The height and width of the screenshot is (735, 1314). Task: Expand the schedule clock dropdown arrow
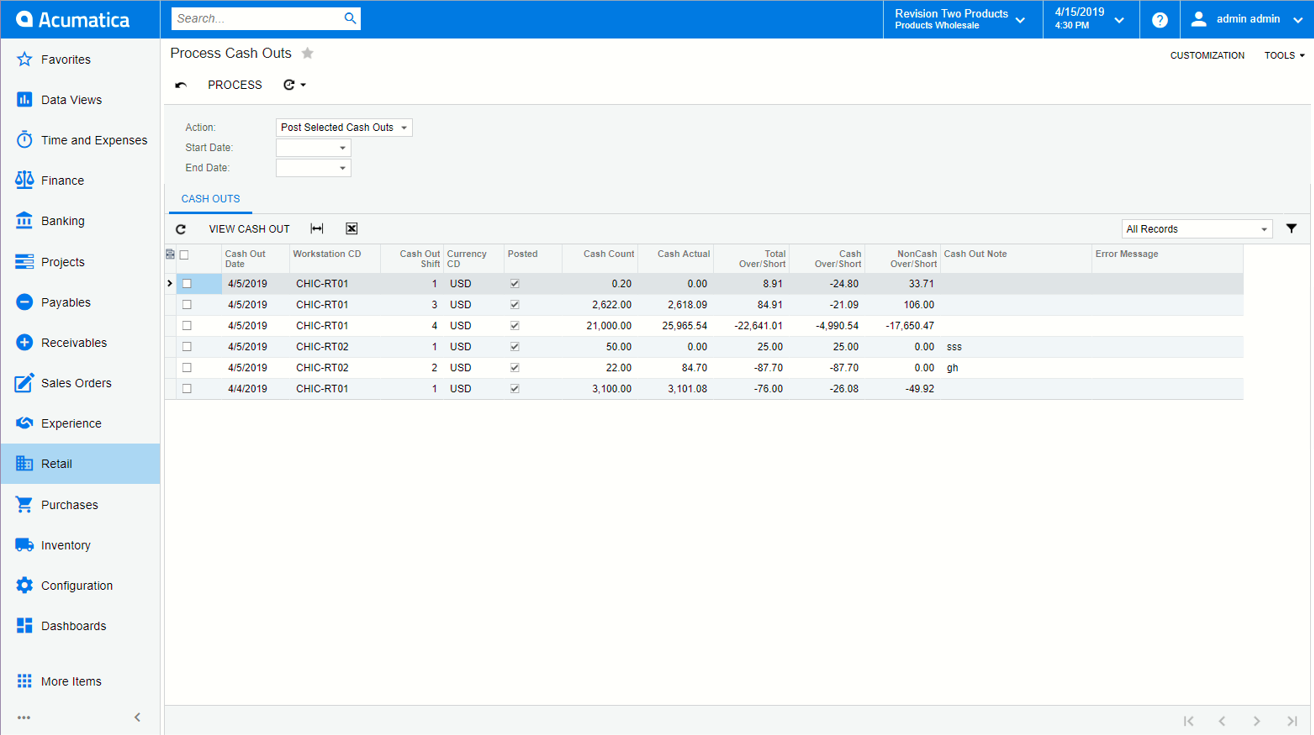coord(303,85)
